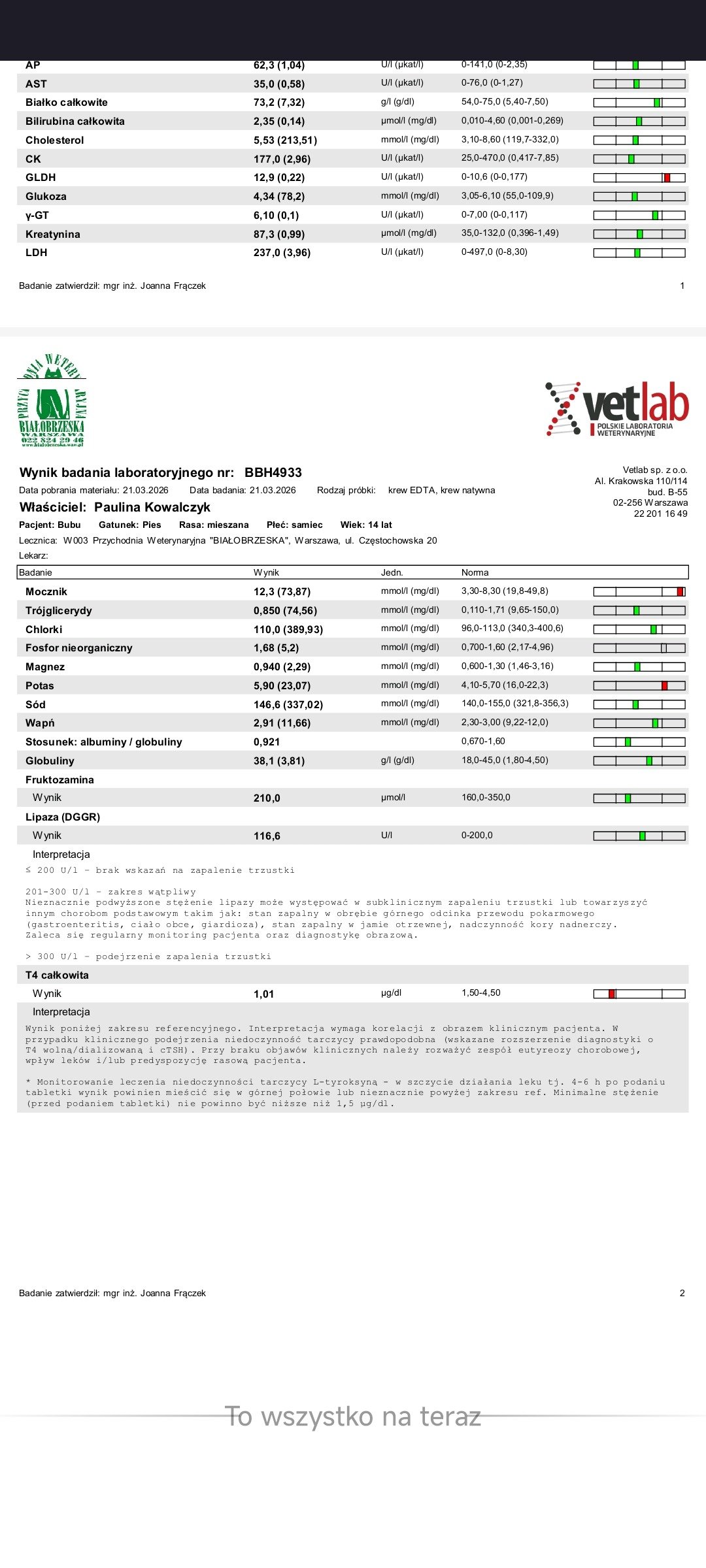Screen dimensions: 706x1568
Task: Click the Kreatynina row label
Action: (53, 234)
